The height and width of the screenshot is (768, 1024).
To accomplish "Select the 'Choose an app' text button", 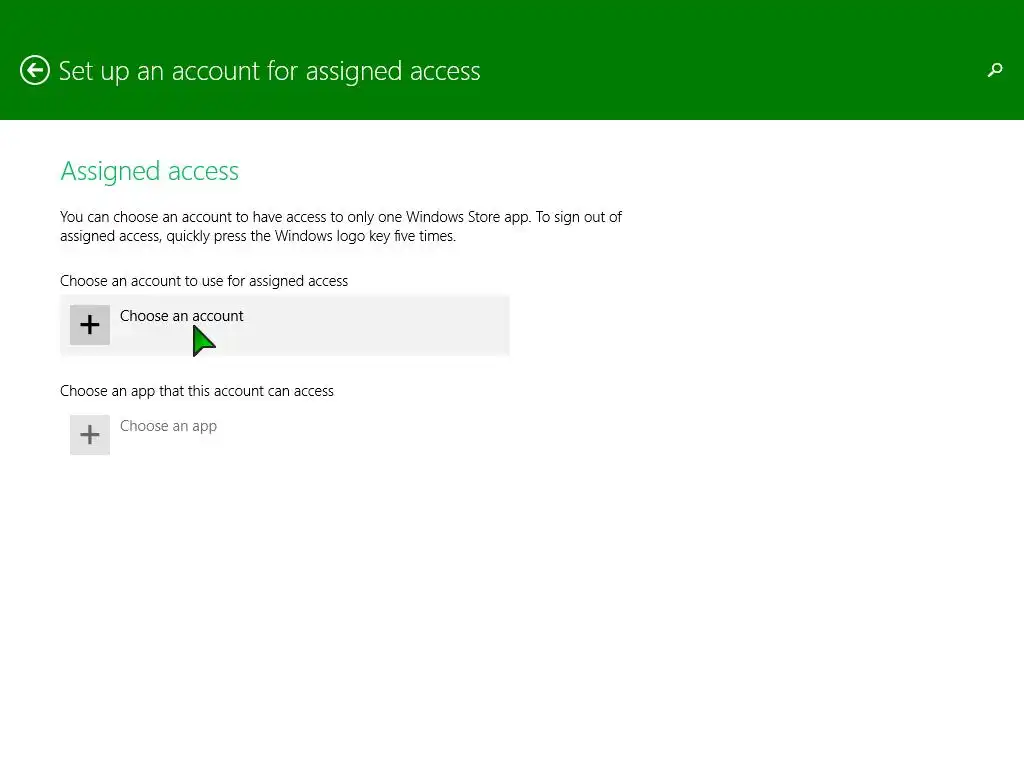I will click(x=168, y=426).
